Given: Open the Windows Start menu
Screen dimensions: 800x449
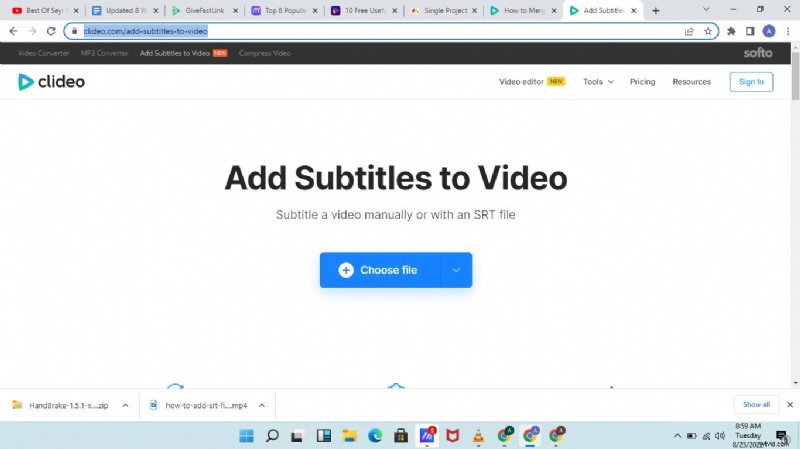Looking at the screenshot, I should coord(245,436).
